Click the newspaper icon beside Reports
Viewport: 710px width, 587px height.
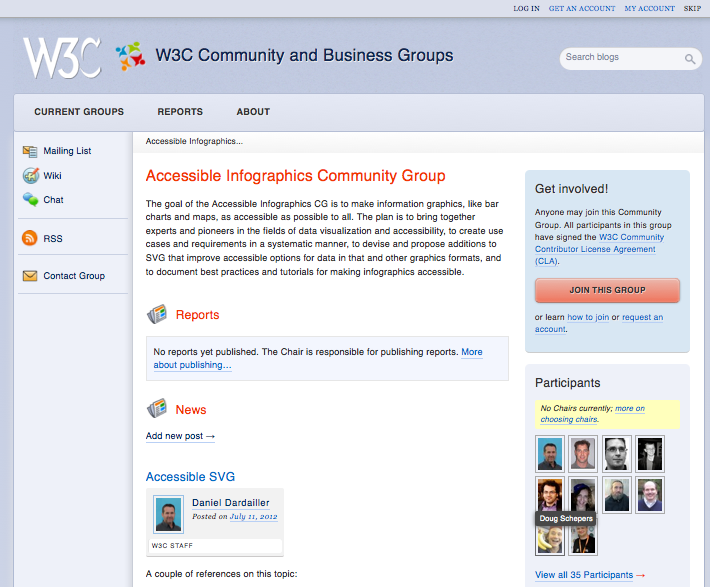(x=157, y=315)
